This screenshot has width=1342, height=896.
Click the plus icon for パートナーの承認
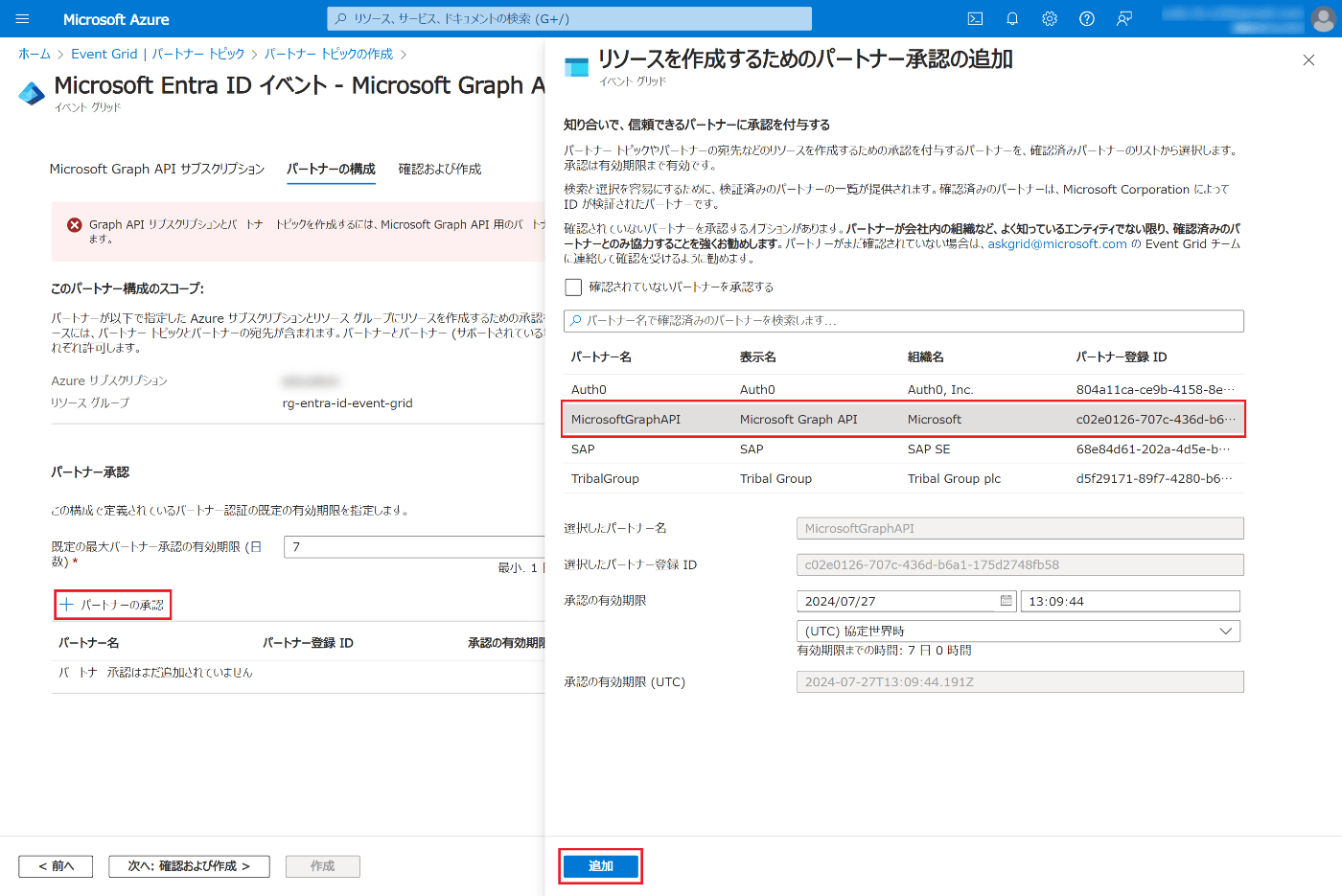(67, 605)
